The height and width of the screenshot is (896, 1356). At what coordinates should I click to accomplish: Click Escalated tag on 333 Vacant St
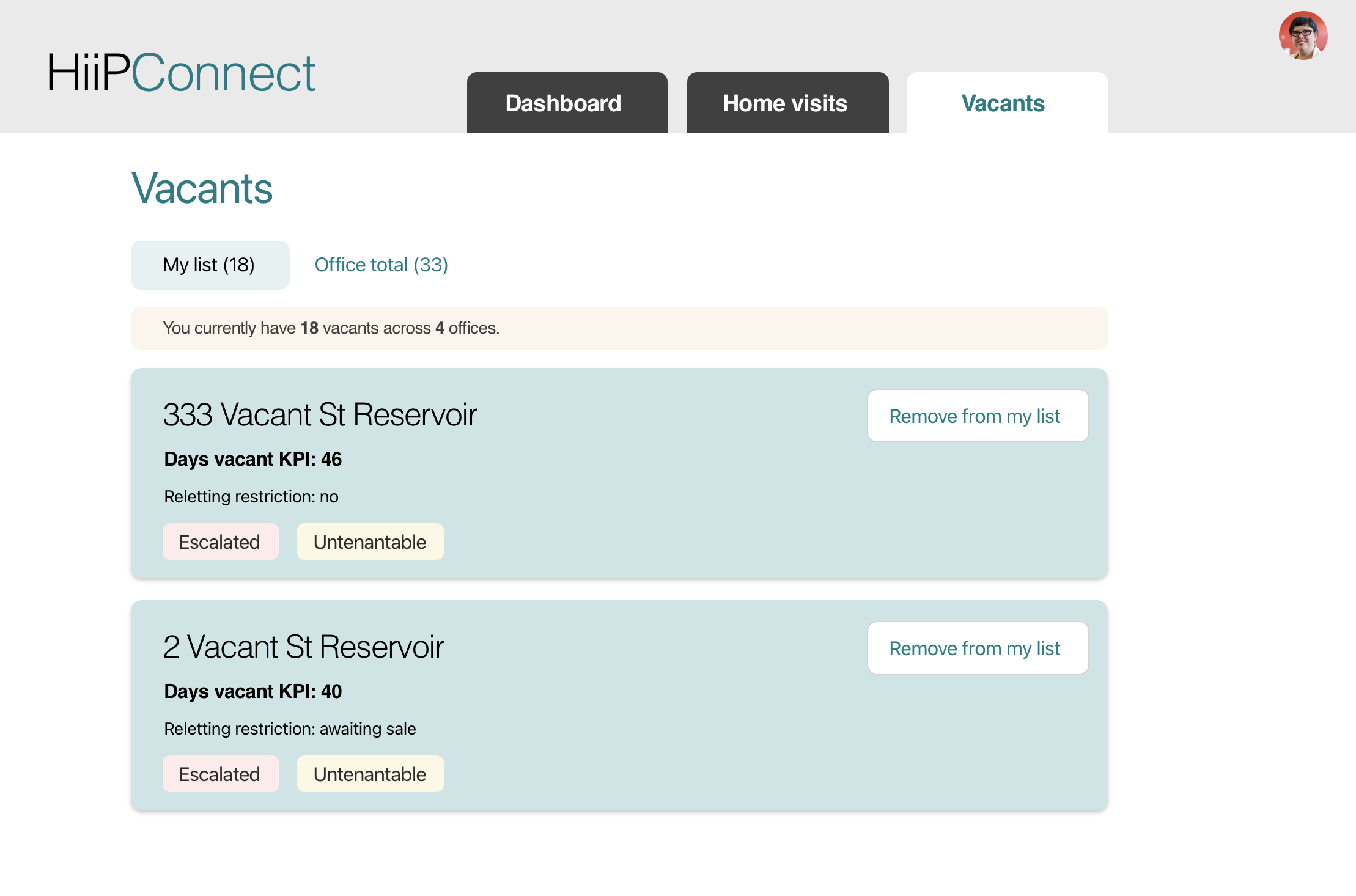coord(220,542)
